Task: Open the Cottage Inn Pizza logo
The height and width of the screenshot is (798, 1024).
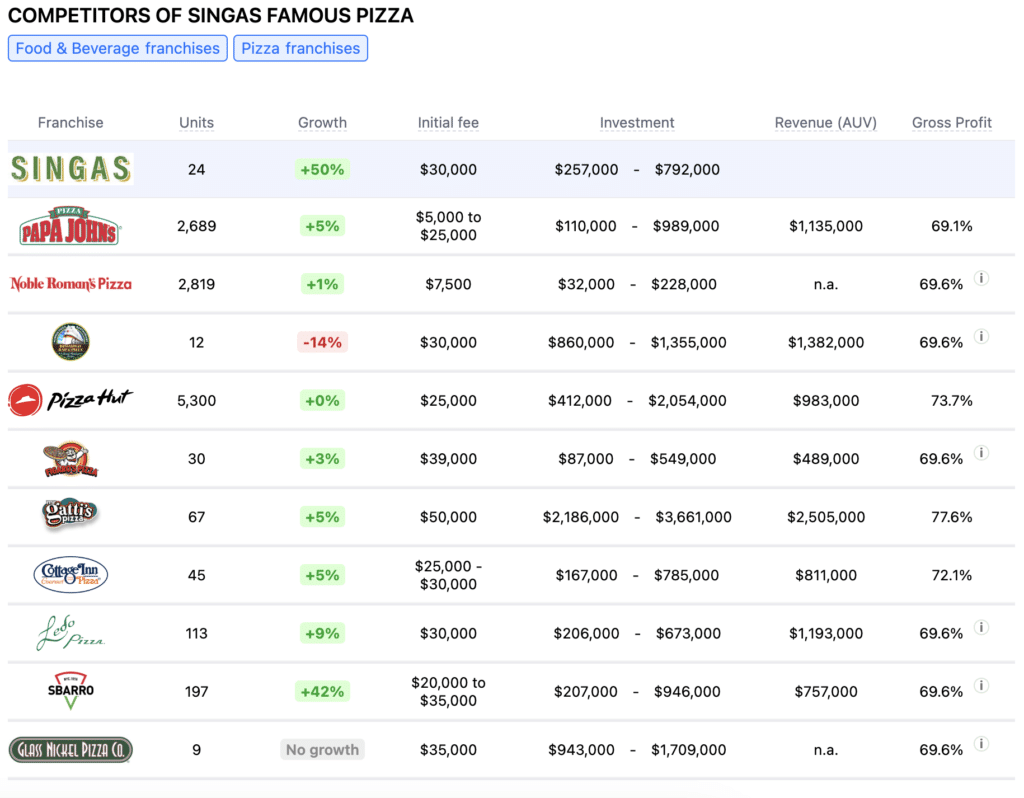Action: click(x=71, y=575)
